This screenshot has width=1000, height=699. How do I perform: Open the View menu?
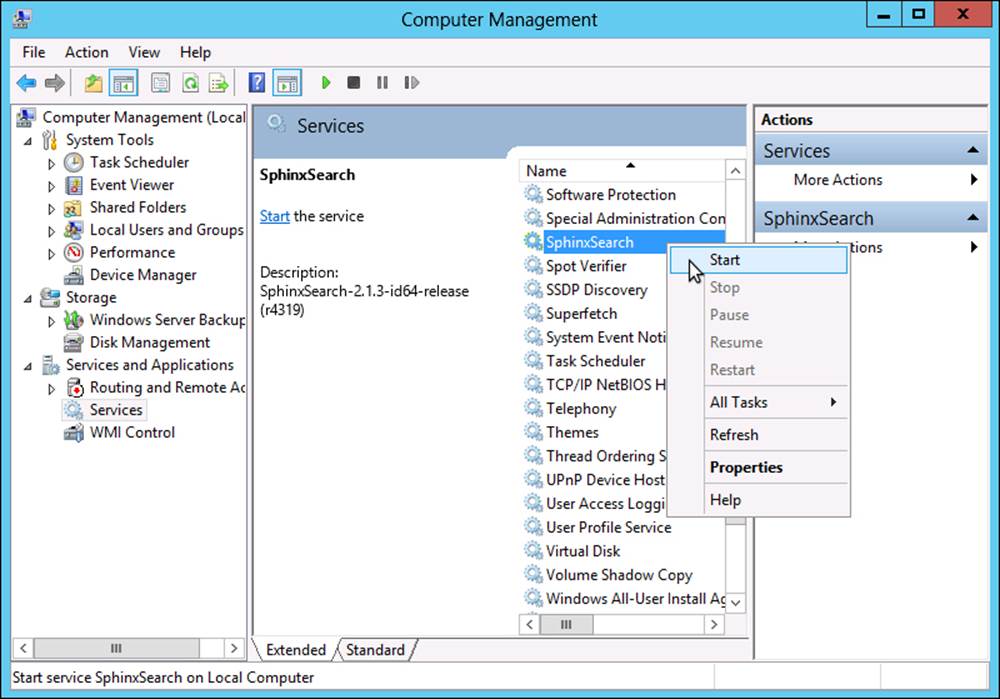[x=144, y=52]
